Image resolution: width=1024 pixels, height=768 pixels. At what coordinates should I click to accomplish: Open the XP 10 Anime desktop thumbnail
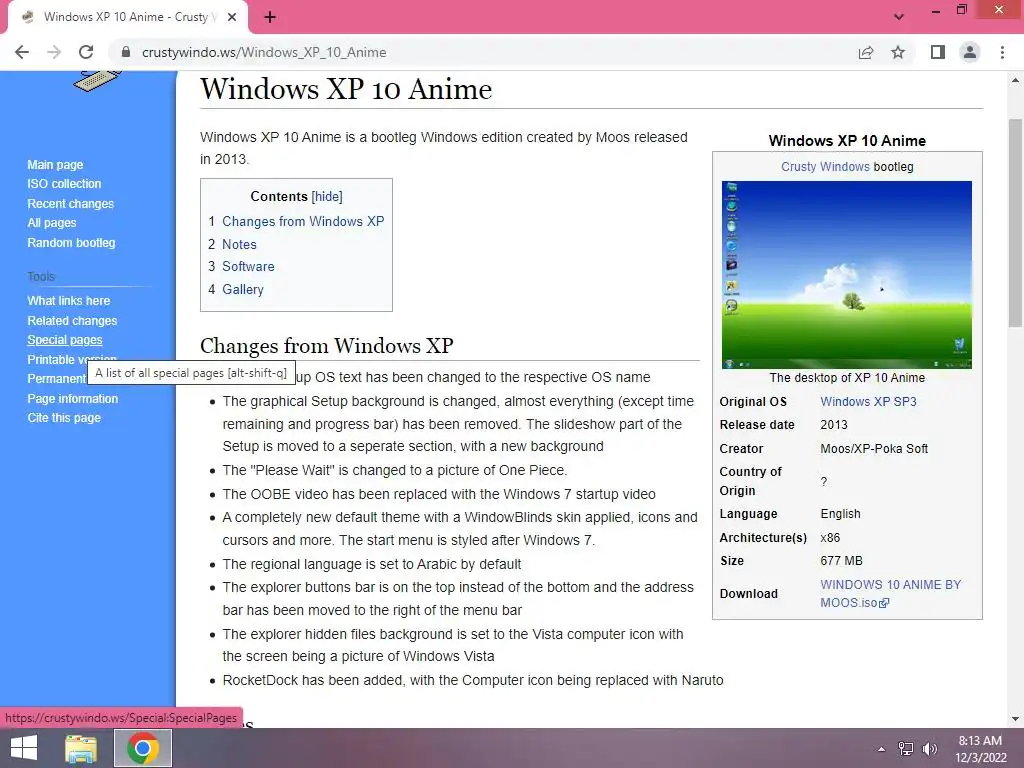(x=846, y=275)
